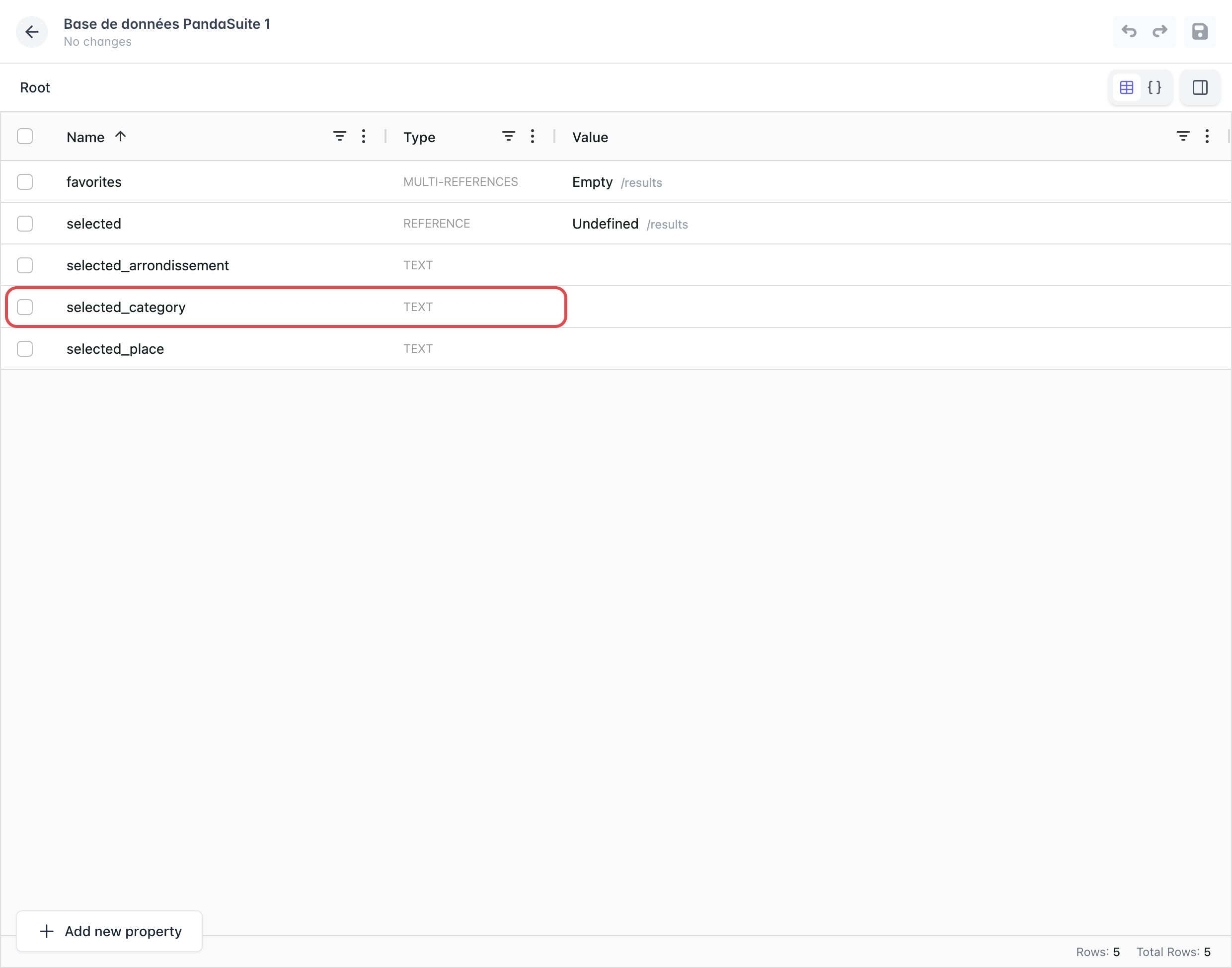Click the Add new property button
Image resolution: width=1232 pixels, height=968 pixels.
tap(109, 931)
